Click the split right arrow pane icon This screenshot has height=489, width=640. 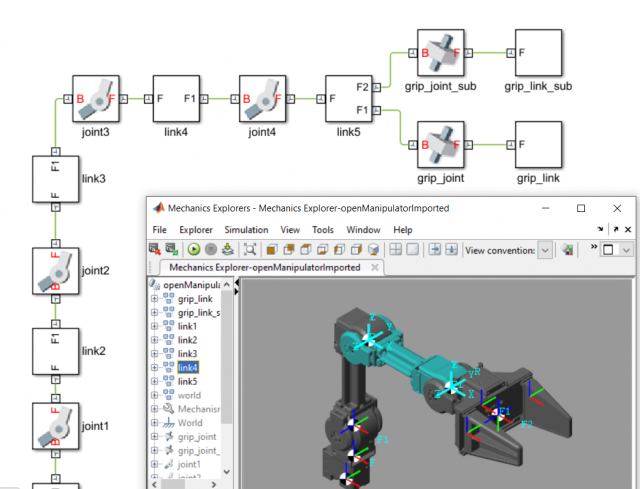coord(435,249)
